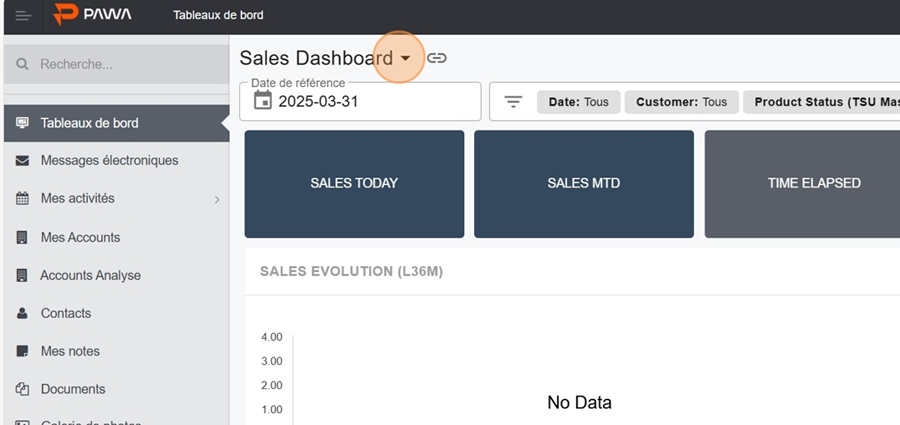The height and width of the screenshot is (425, 900).
Task: Expand the Mes activités submenu chevron
Action: click(x=217, y=199)
